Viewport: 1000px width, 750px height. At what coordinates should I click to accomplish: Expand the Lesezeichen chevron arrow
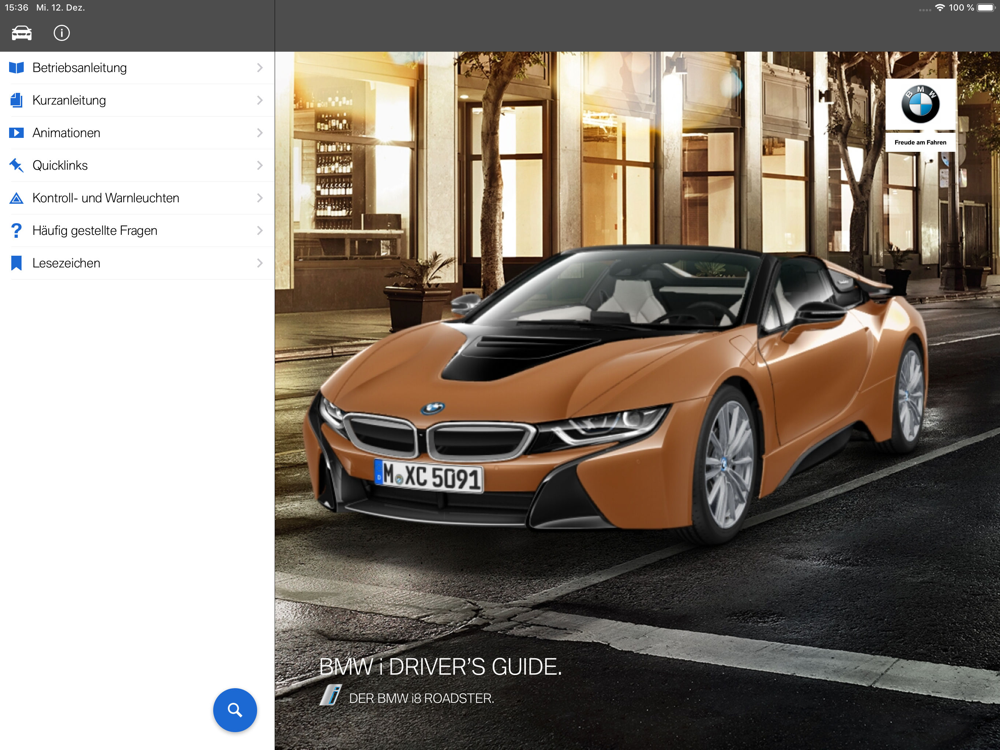[x=260, y=263]
